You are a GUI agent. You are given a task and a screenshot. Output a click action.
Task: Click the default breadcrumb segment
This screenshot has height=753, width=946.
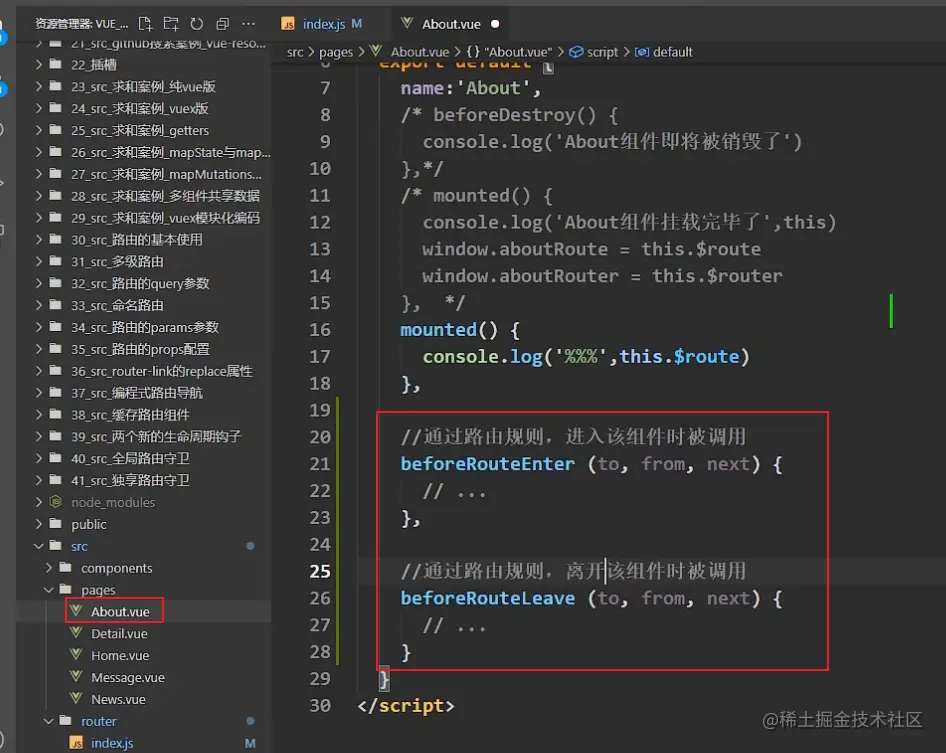(x=664, y=52)
